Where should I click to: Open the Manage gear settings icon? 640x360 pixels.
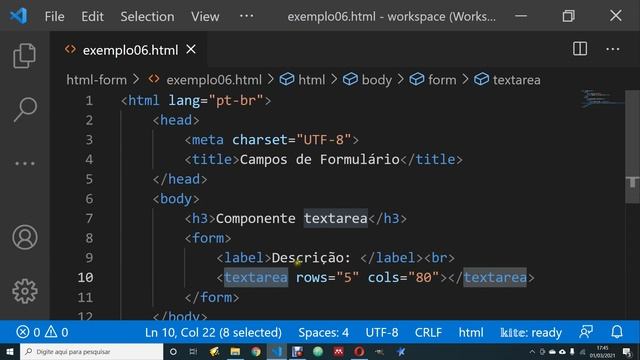pyautogui.click(x=25, y=291)
